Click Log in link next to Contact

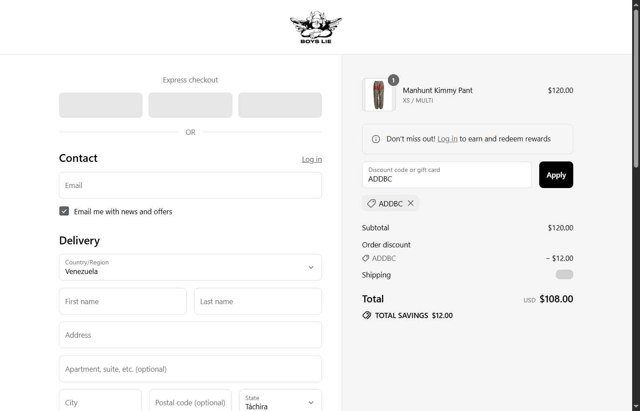(312, 159)
